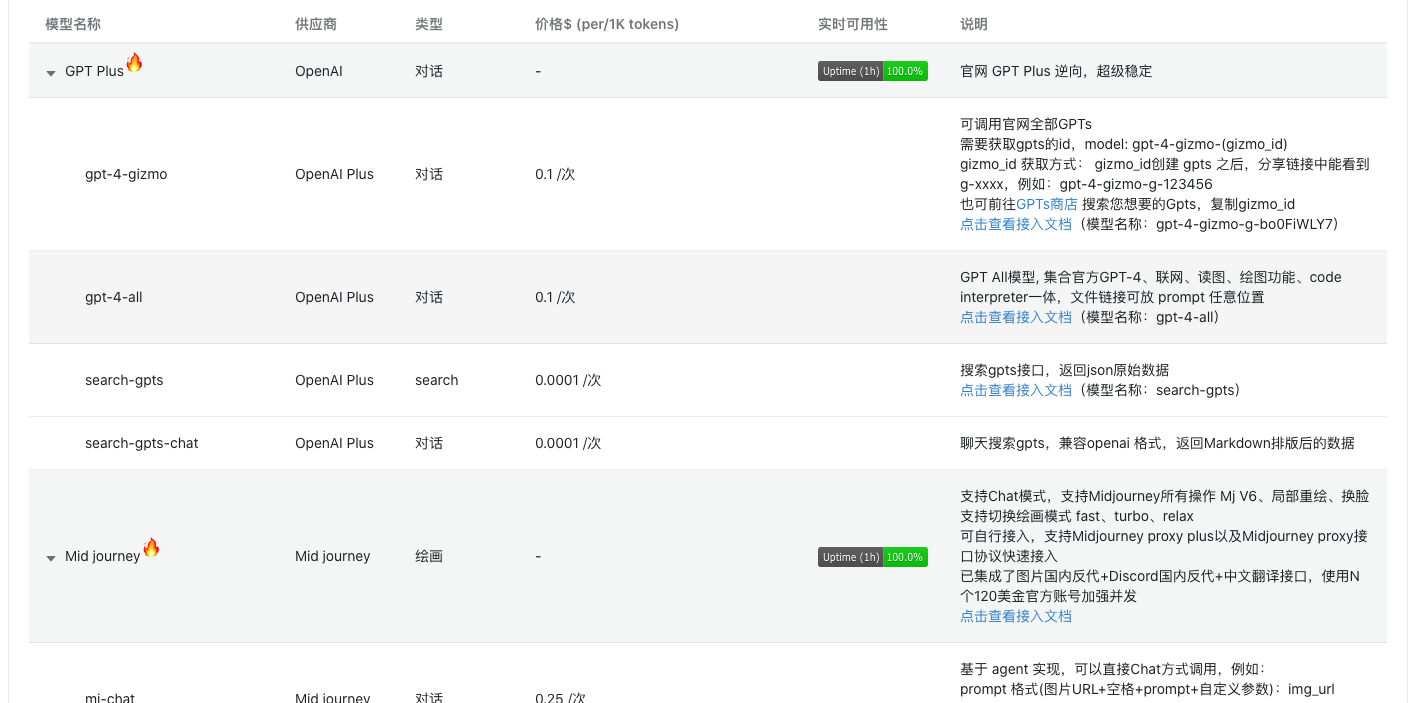1428x703 pixels.
Task: Click the 说明 column header
Action: (974, 24)
